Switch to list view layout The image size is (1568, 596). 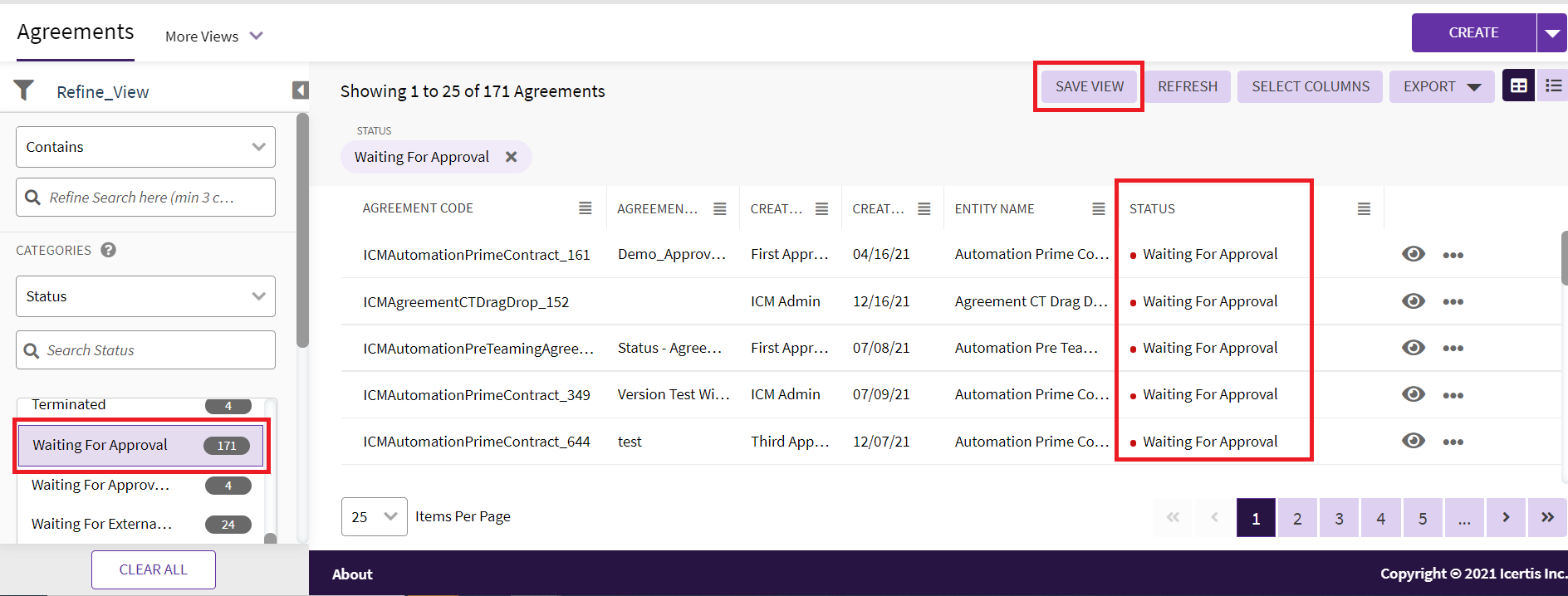coord(1553,86)
